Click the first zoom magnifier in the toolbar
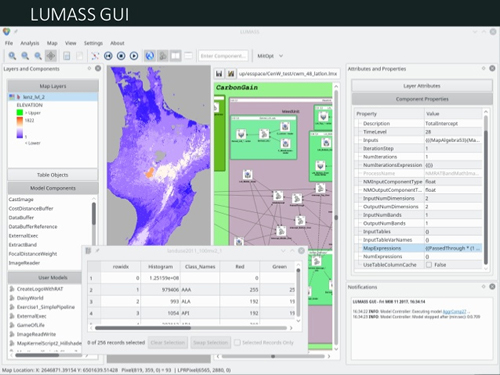Image resolution: width=500 pixels, height=375 pixels. [x=12, y=56]
